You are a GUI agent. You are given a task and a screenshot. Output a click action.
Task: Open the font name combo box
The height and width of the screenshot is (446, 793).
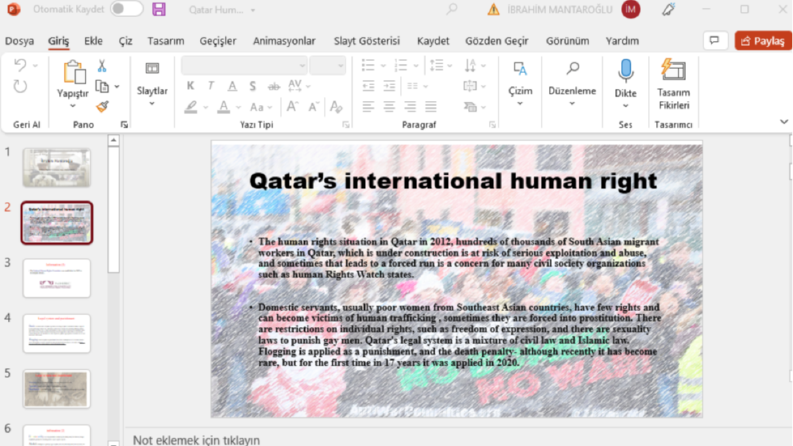[x=244, y=66]
